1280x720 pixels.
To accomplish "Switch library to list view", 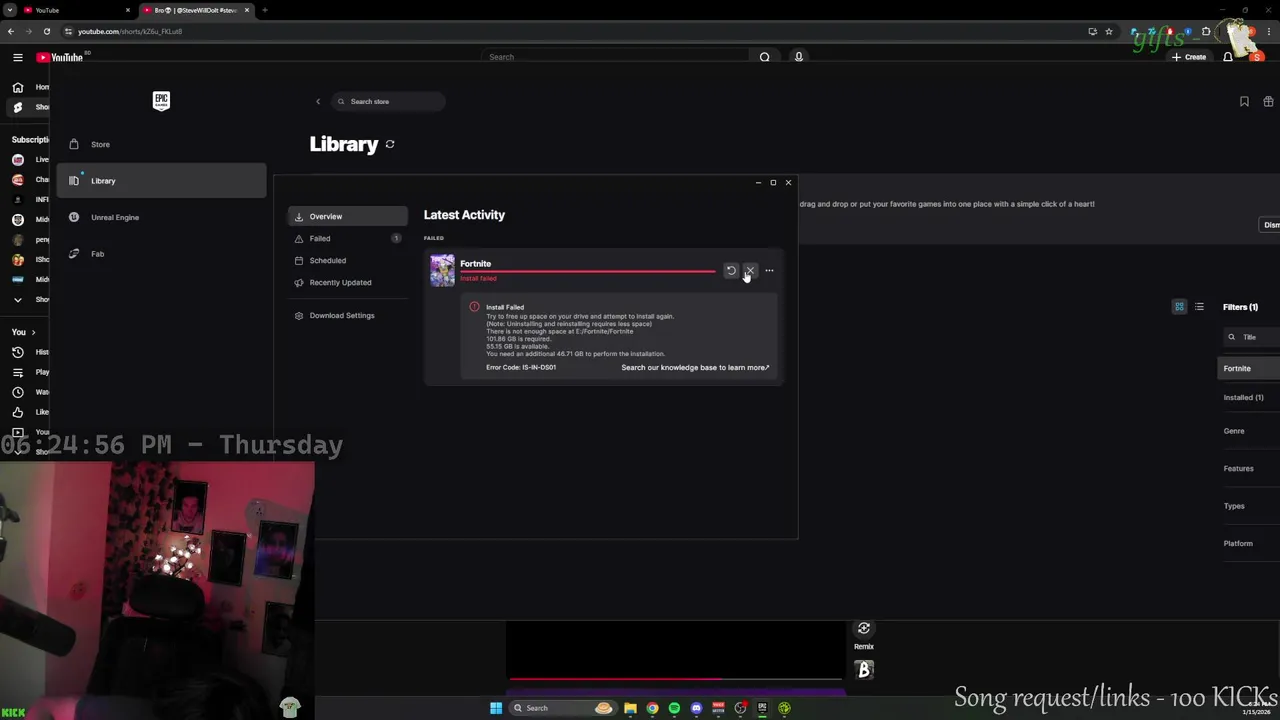I will pos(1199,307).
